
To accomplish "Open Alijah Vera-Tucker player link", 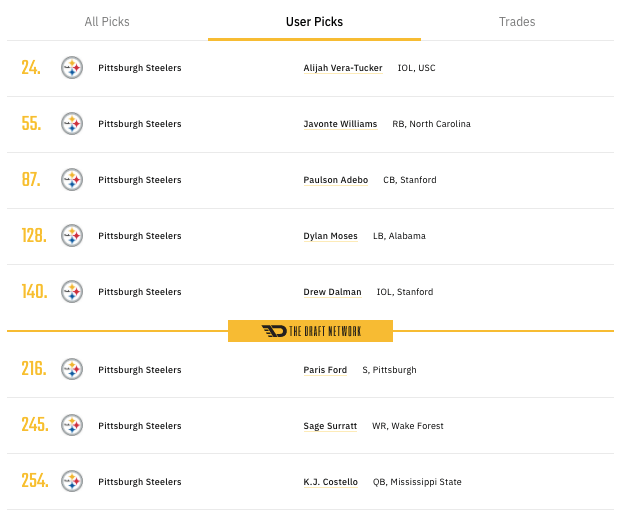I will click(343, 68).
